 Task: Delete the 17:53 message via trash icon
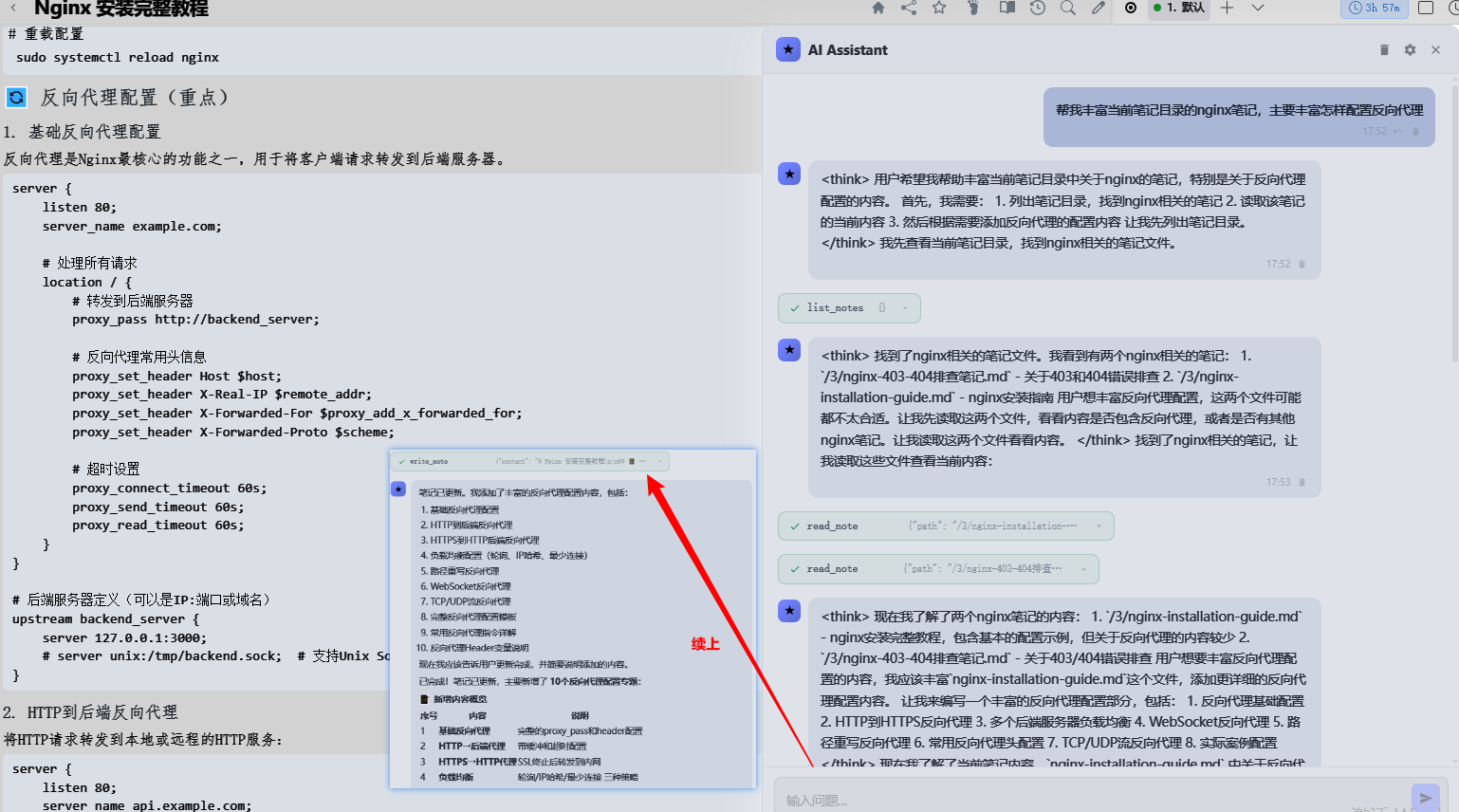tap(1302, 483)
